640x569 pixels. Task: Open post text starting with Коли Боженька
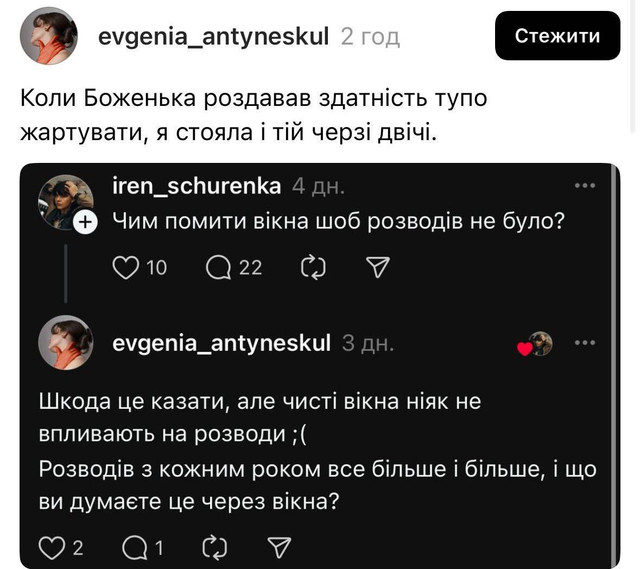(x=229, y=116)
